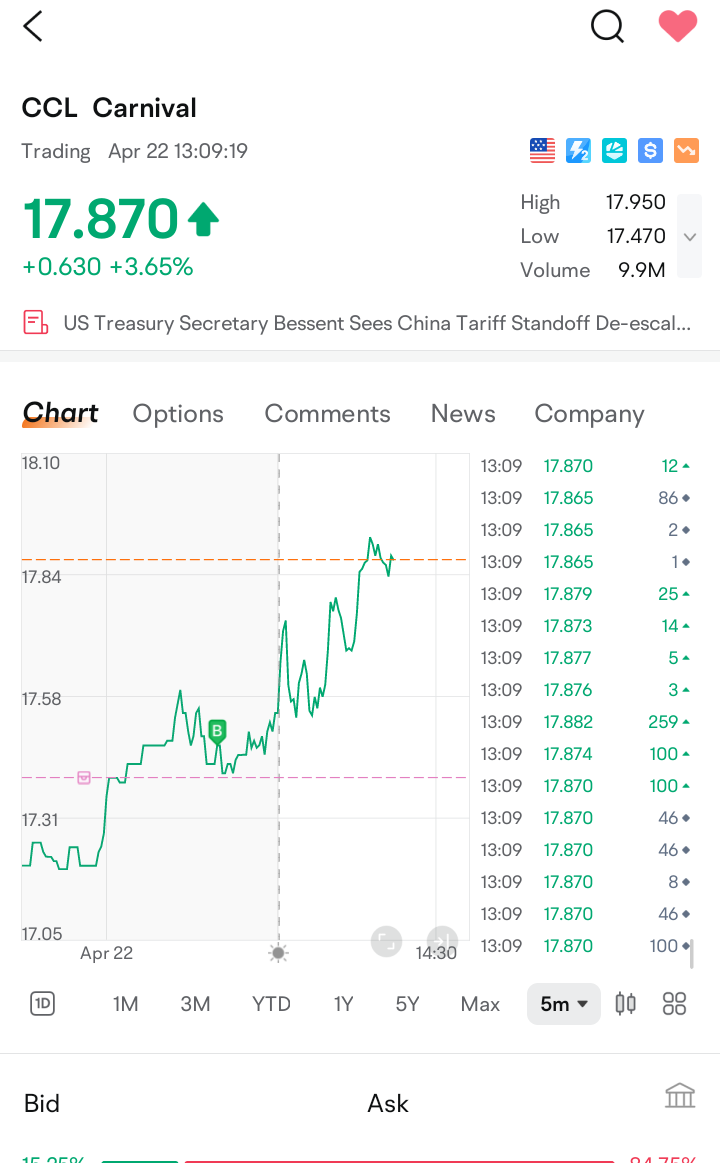This screenshot has height=1163, width=720.
Task: Tap the blue lightning Level 2 icon
Action: [x=578, y=151]
